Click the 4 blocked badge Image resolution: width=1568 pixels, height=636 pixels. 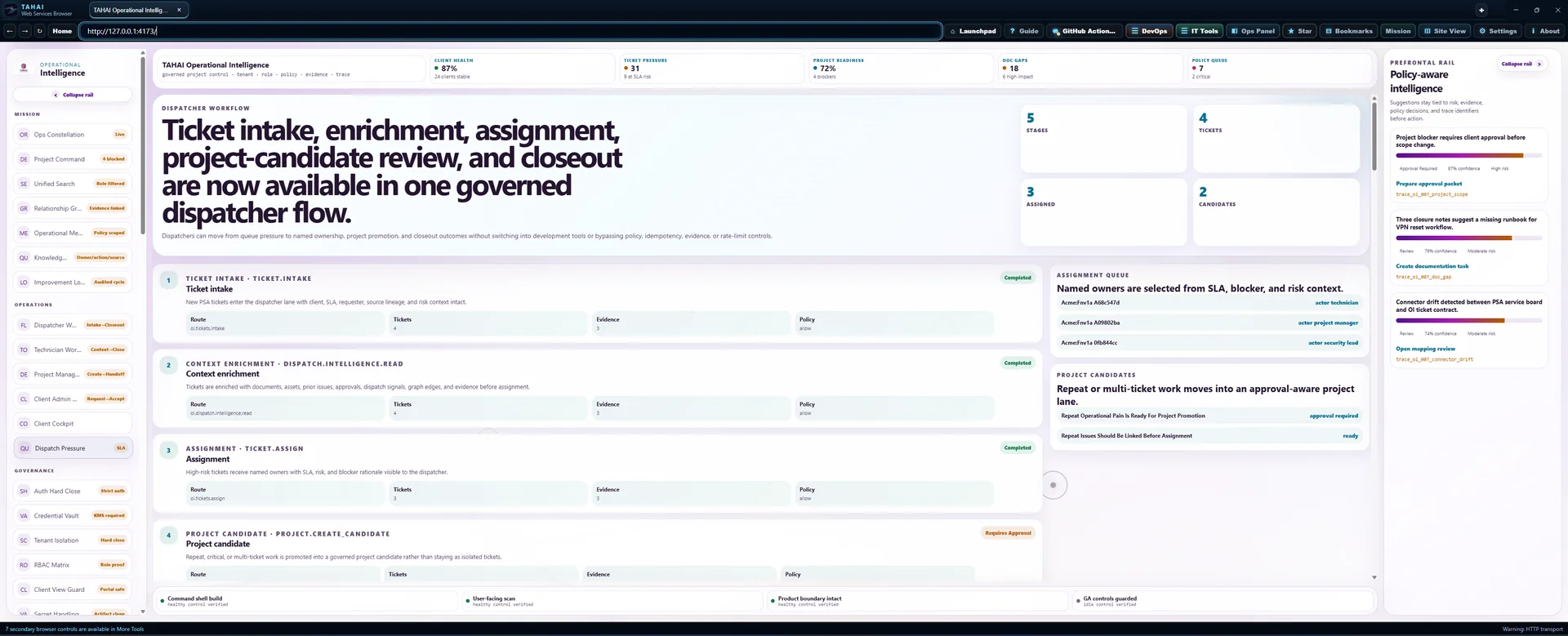(x=114, y=159)
